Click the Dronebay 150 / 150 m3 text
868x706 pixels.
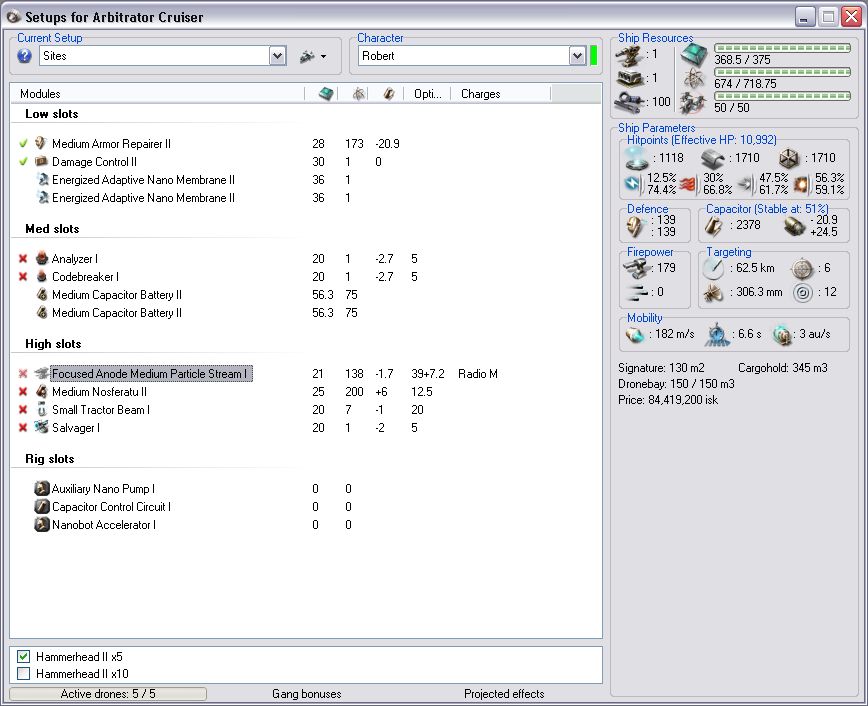tap(676, 384)
